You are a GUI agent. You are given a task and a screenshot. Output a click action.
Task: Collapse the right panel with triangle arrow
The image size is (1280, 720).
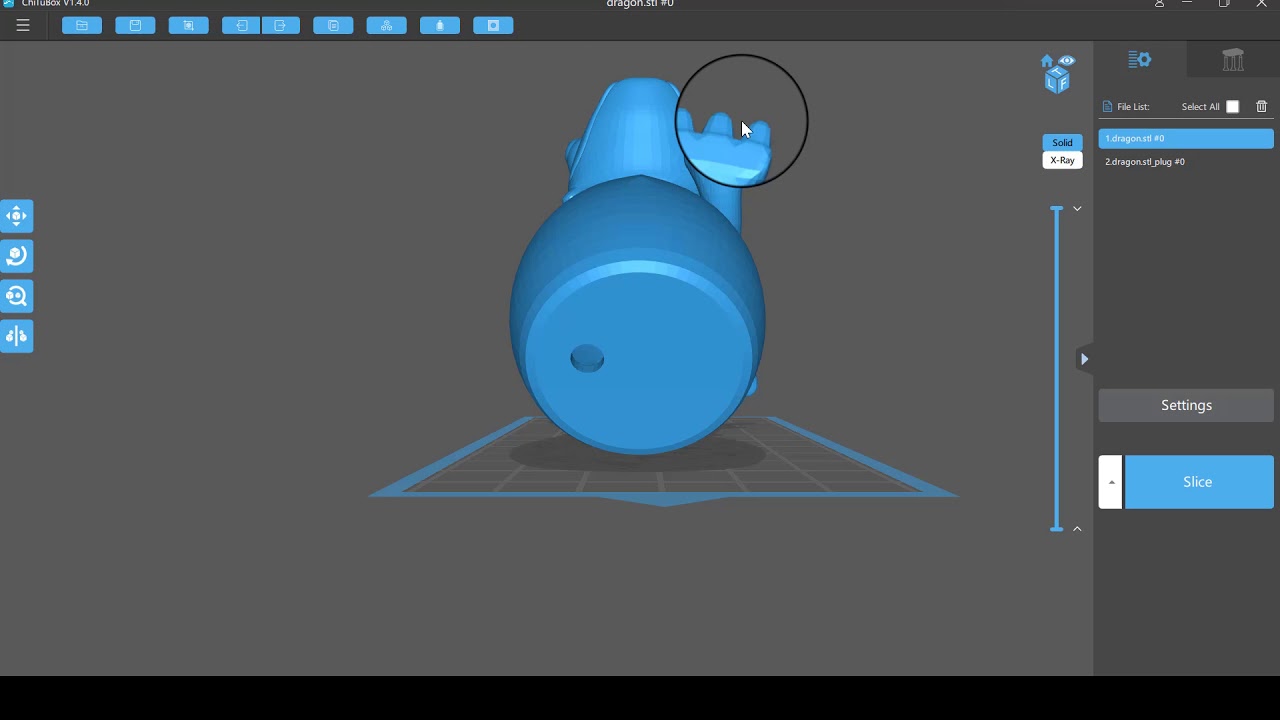click(x=1084, y=359)
